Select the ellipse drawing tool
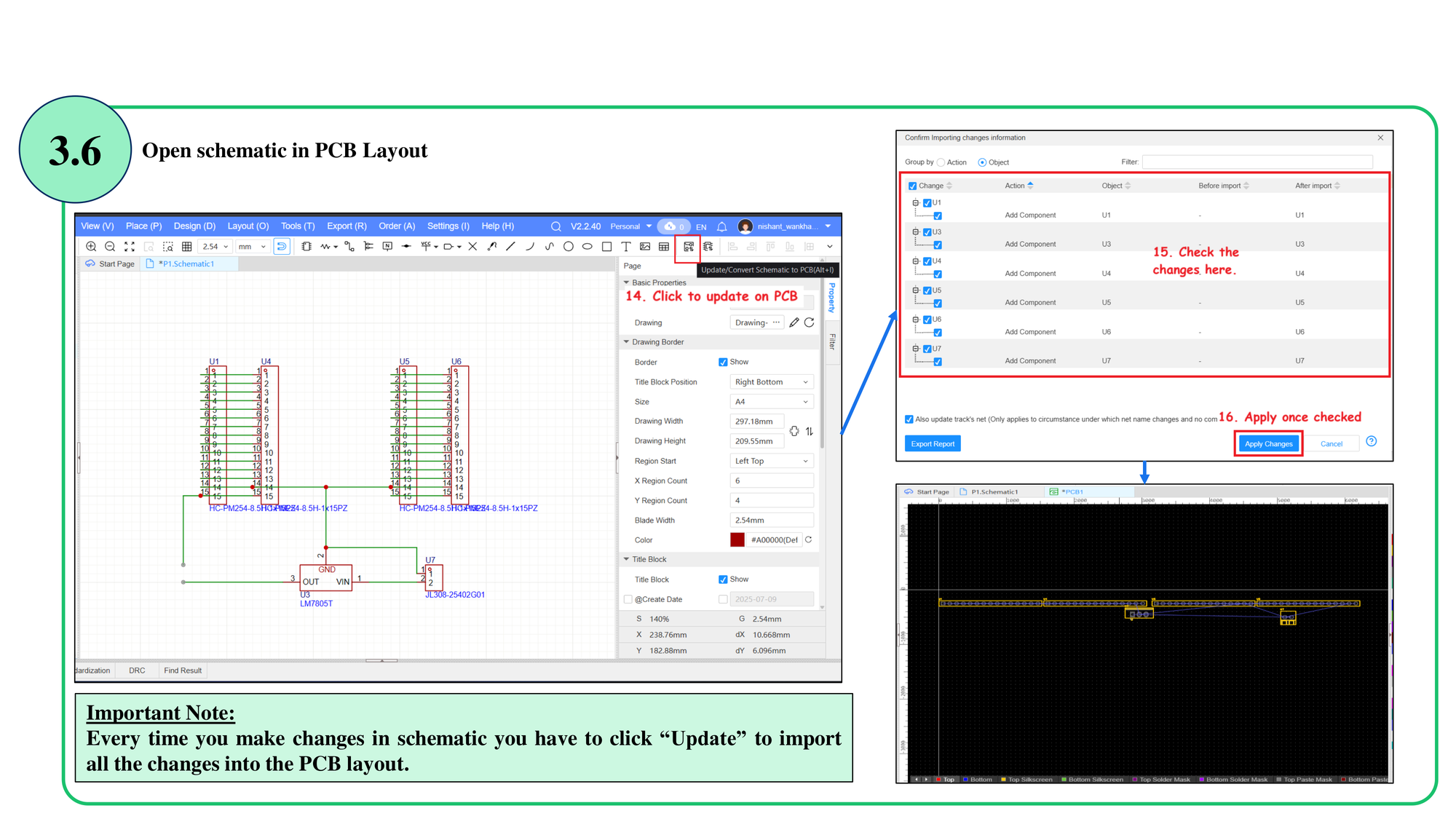 point(587,247)
